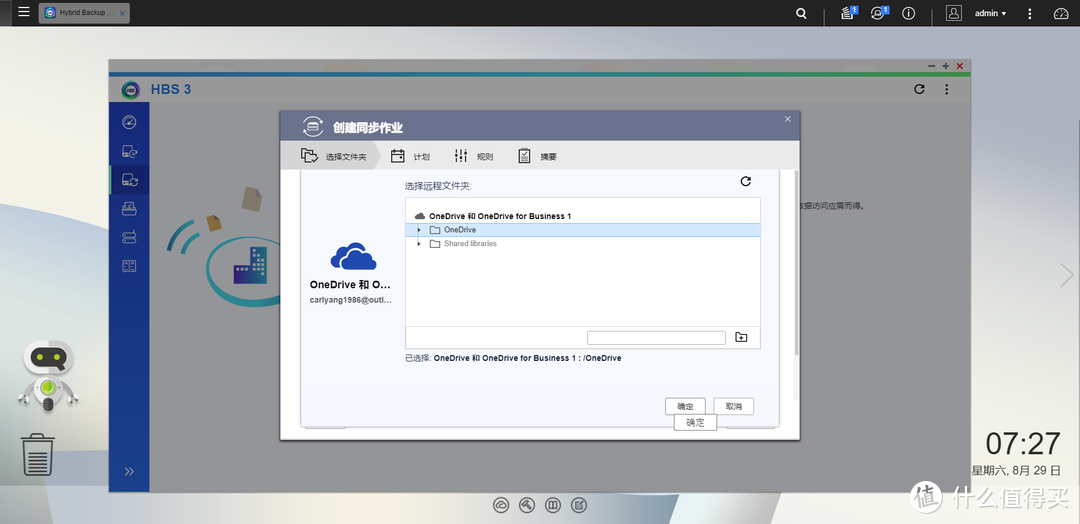Click the dialog vertical scrollbar
1080x524 pixels.
tap(796, 262)
